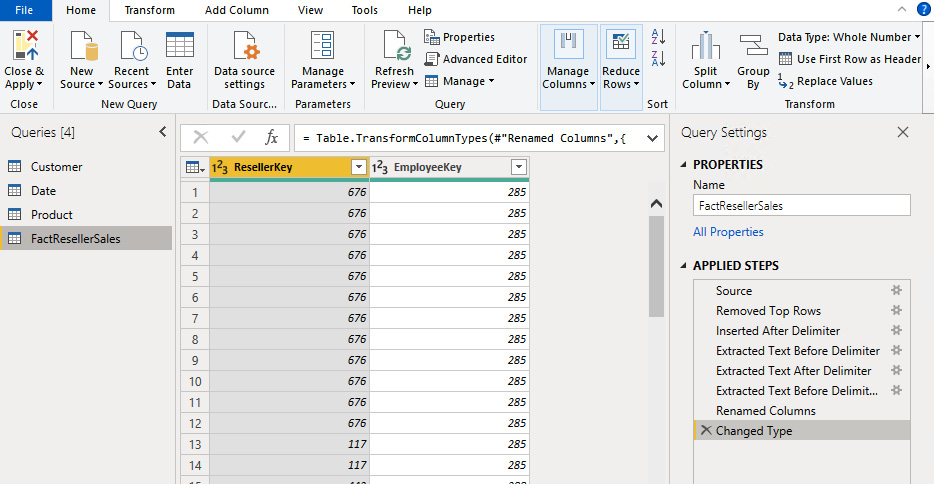Switch to the Transform tab
Screen dimensions: 934x484
(150, 10)
